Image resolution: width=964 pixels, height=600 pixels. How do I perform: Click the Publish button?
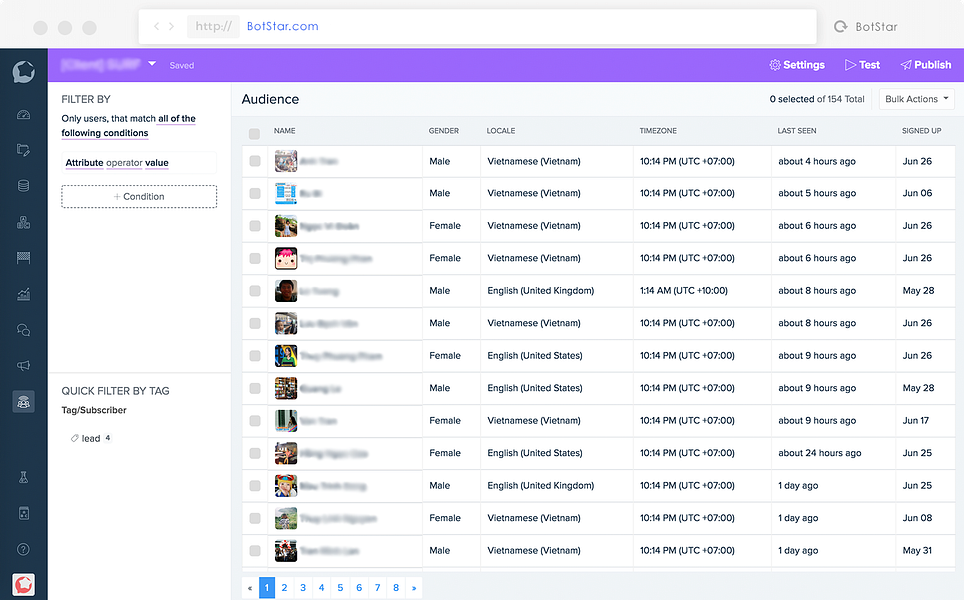(926, 65)
